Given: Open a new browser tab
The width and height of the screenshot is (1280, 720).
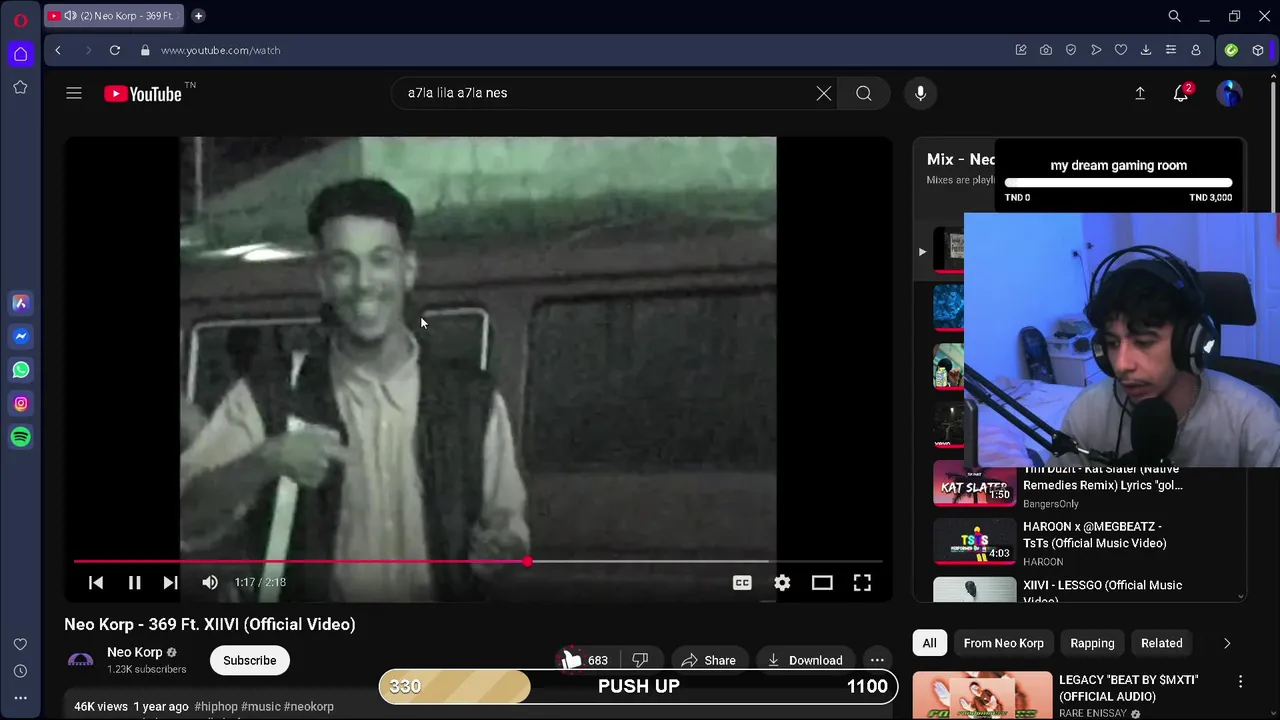Looking at the screenshot, I should tap(198, 16).
